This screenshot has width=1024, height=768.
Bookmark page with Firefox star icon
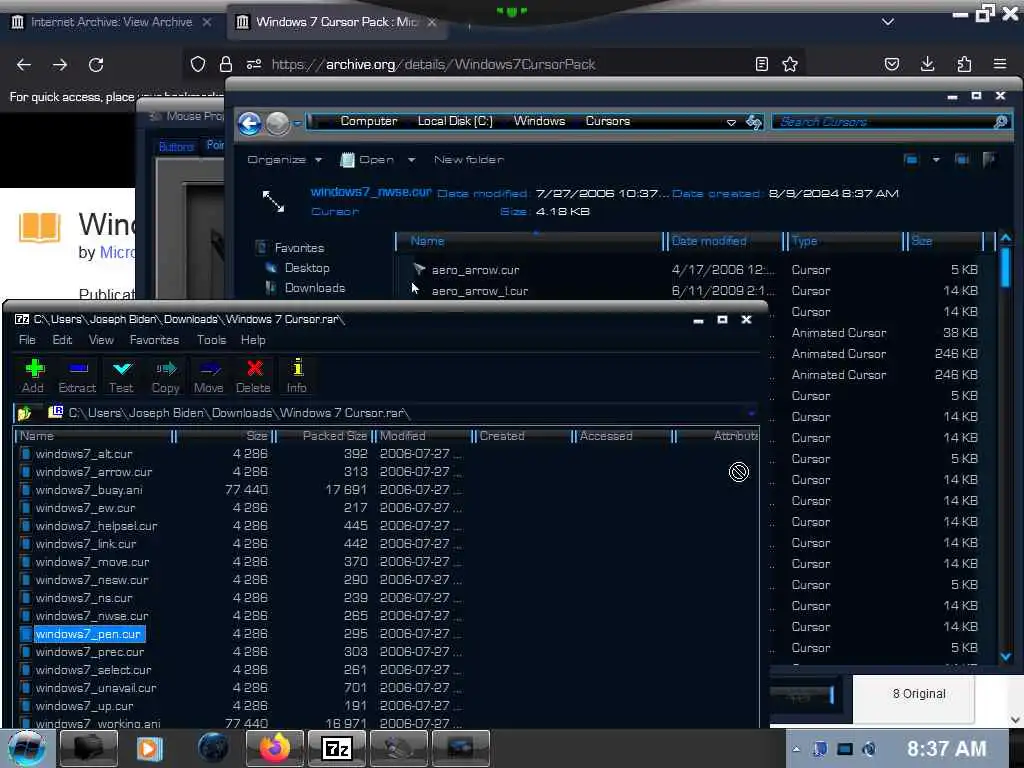tap(790, 64)
